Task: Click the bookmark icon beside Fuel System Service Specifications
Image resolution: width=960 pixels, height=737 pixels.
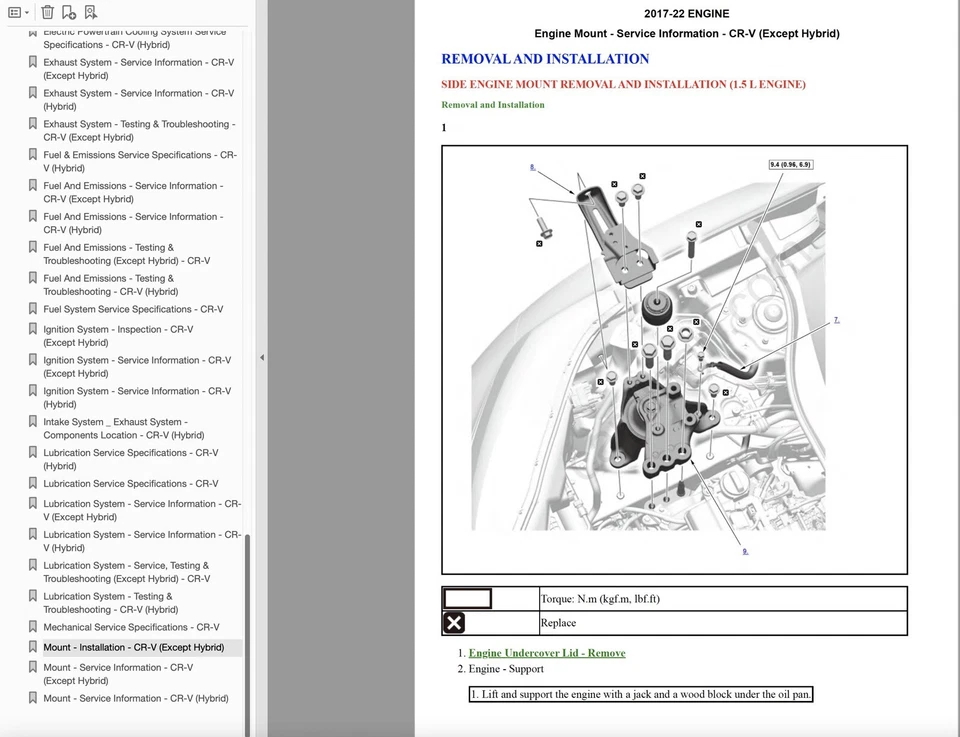Action: [x=33, y=309]
